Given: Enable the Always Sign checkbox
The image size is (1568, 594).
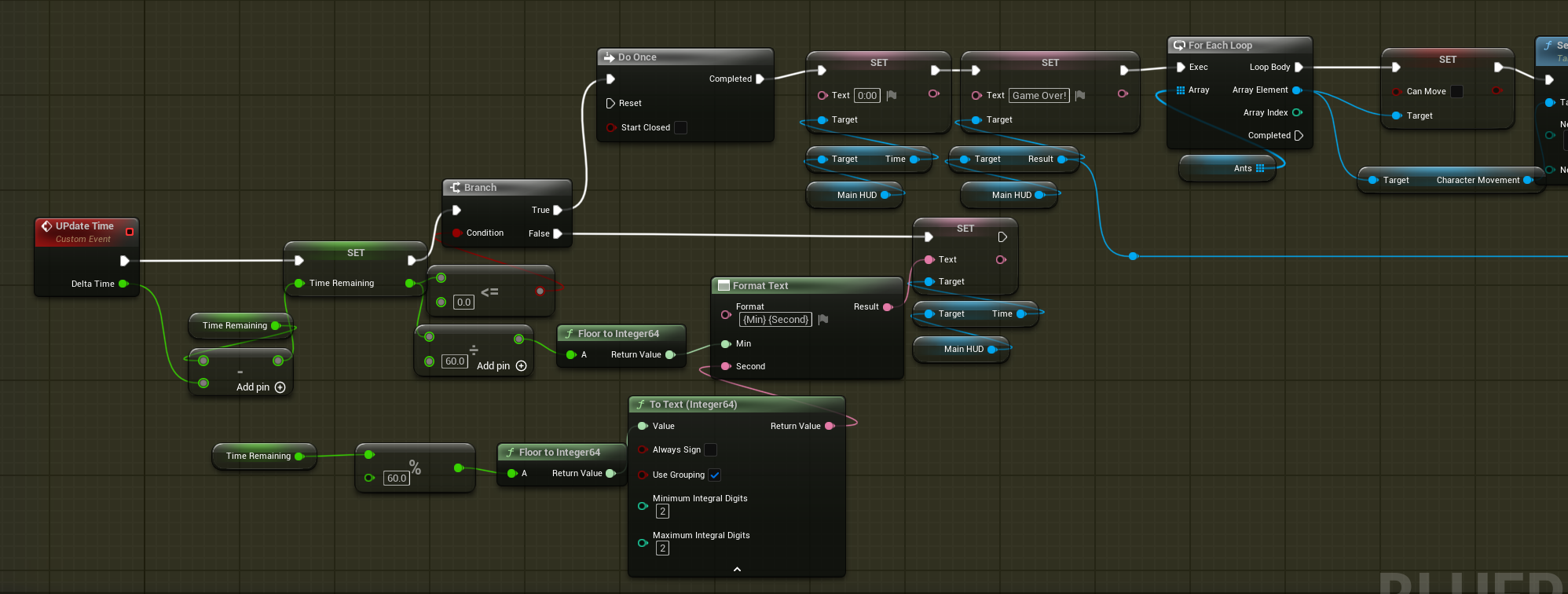Looking at the screenshot, I should click(710, 449).
